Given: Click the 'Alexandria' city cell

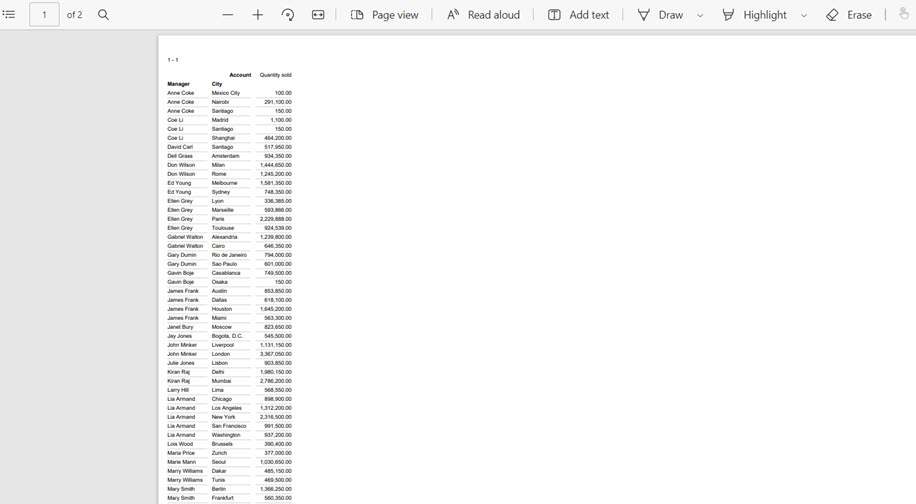Looking at the screenshot, I should coord(224,237).
